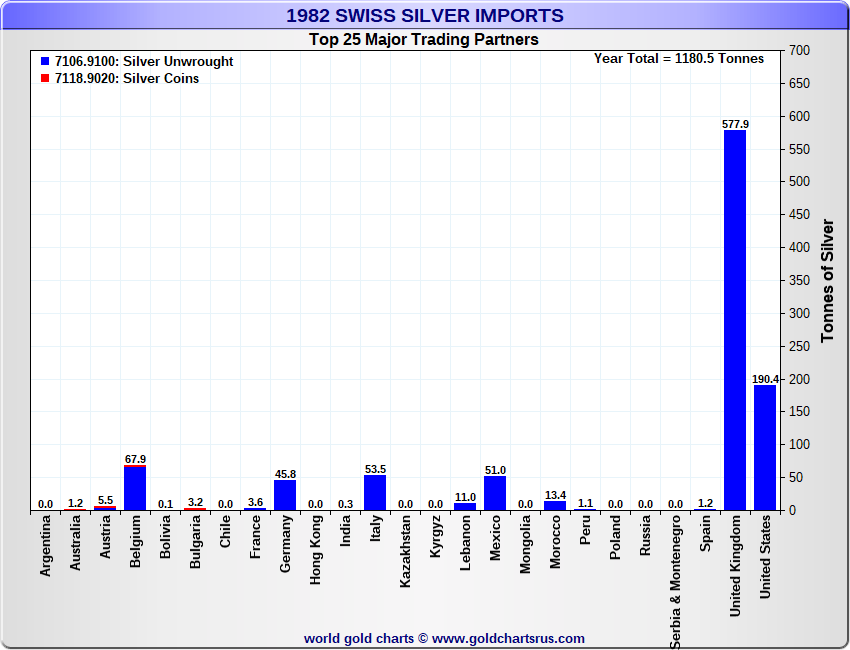Click the Peru axis label

585,530
